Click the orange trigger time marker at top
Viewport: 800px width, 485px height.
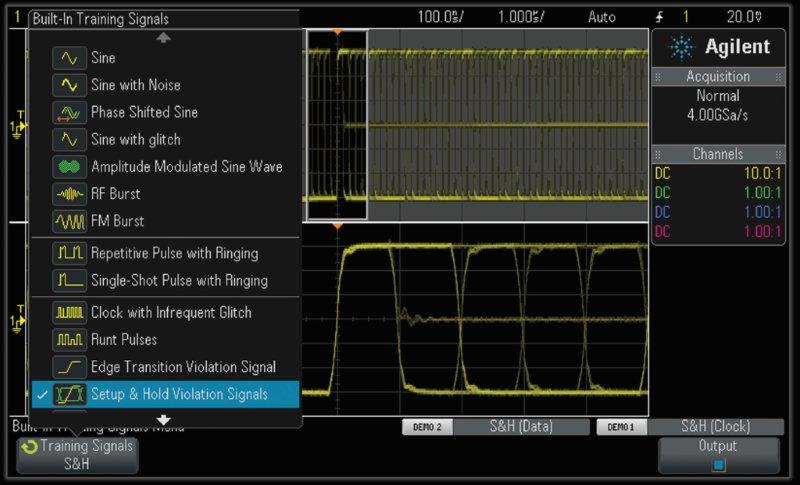pos(338,32)
